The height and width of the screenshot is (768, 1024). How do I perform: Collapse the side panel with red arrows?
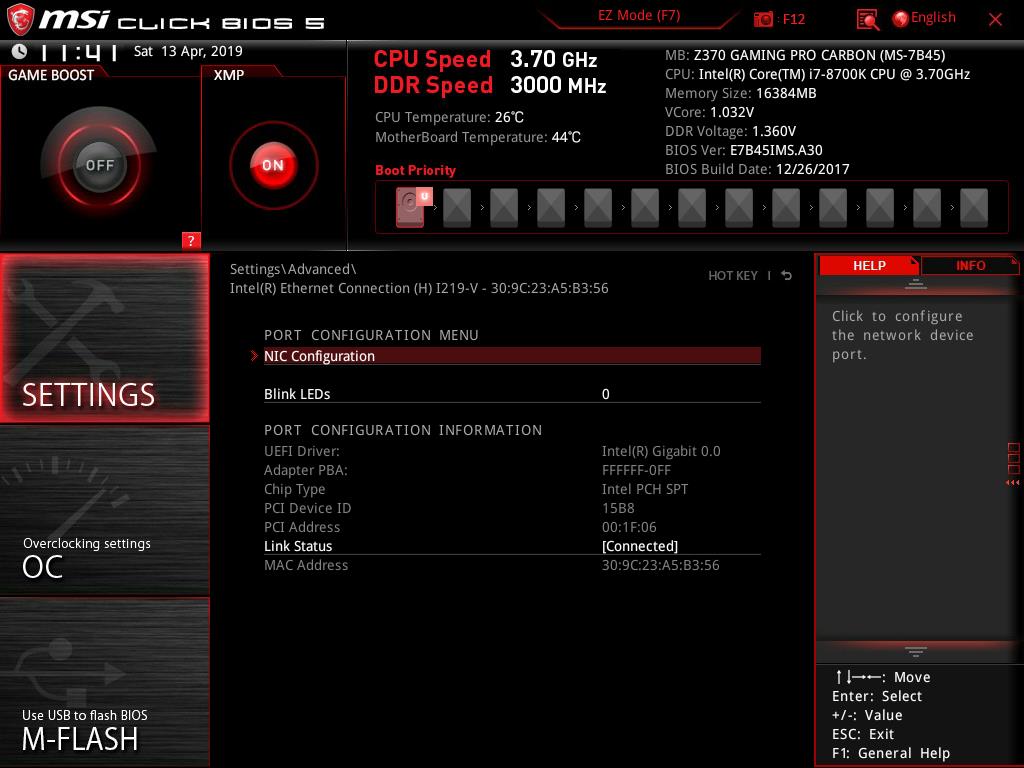point(1012,483)
